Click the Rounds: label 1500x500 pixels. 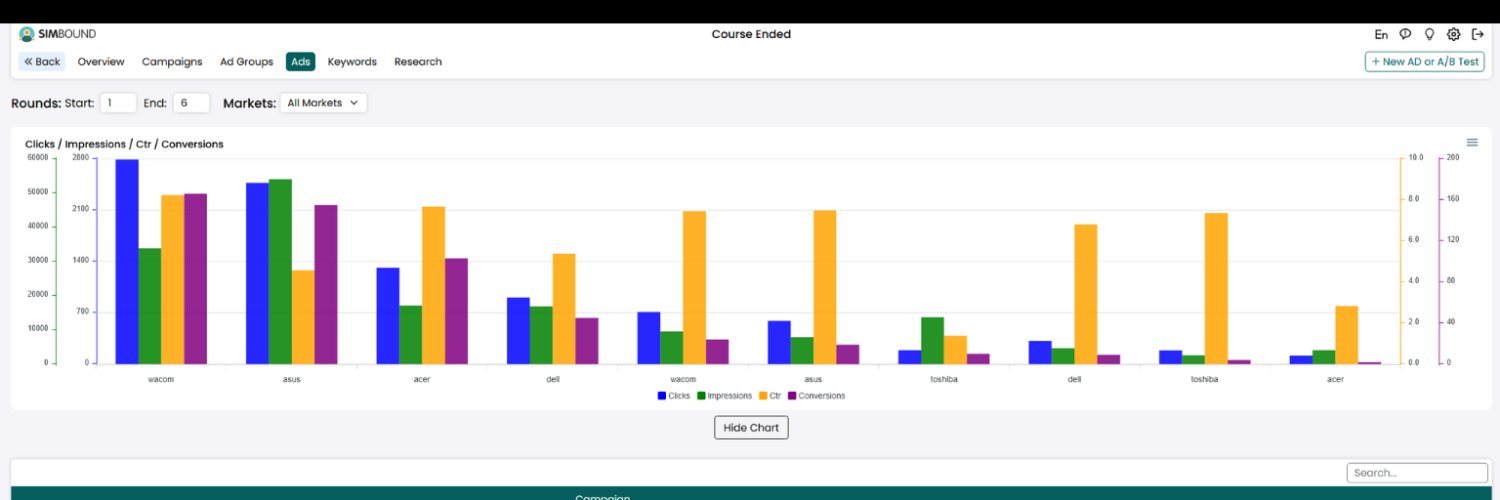tap(35, 103)
